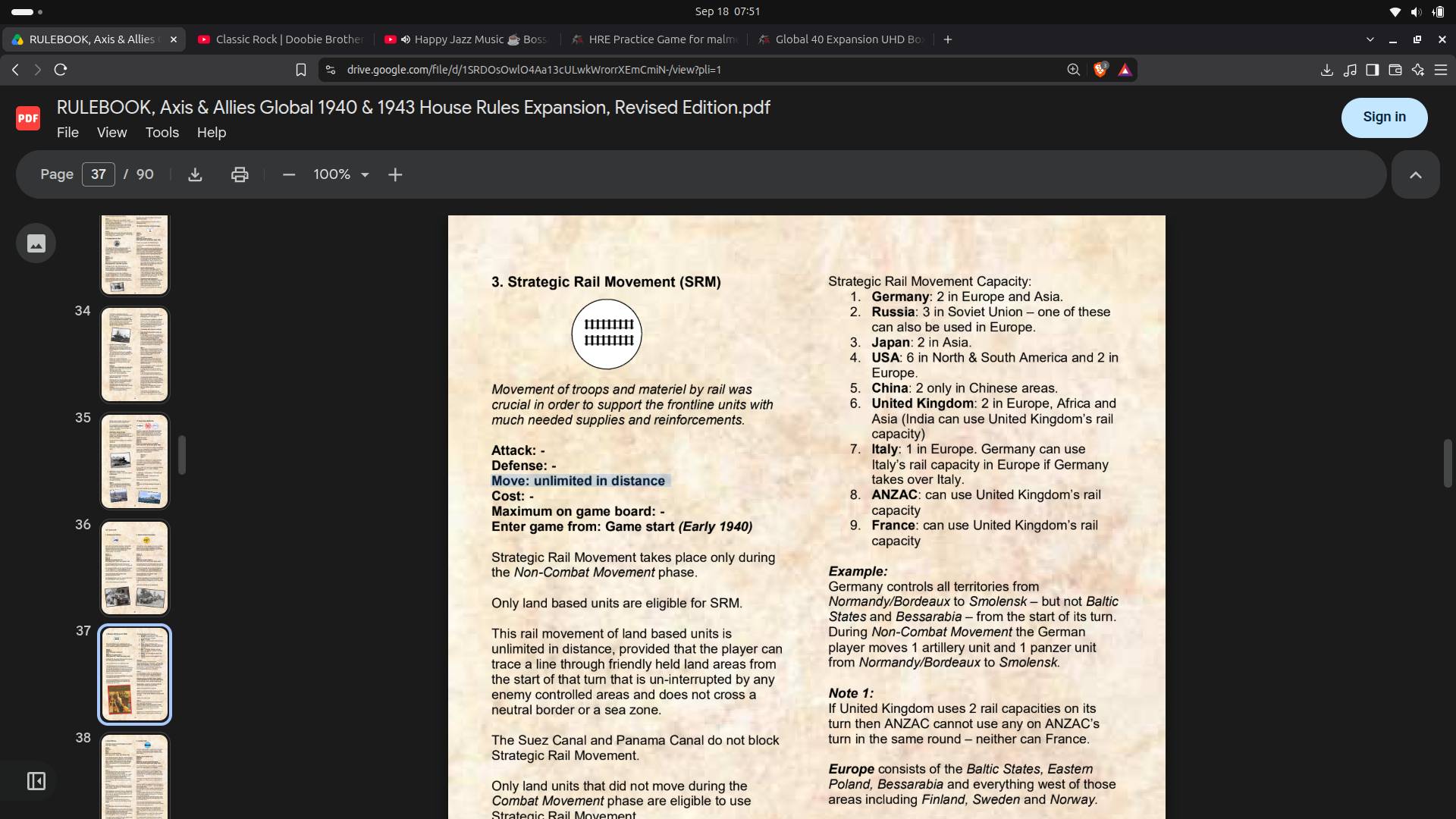1456x819 pixels.
Task: Open the media playlist music icon
Action: pyautogui.click(x=1350, y=70)
